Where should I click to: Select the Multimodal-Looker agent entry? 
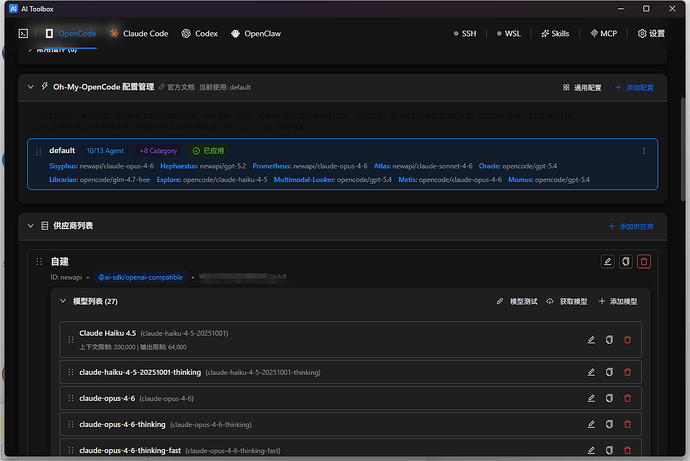point(333,179)
